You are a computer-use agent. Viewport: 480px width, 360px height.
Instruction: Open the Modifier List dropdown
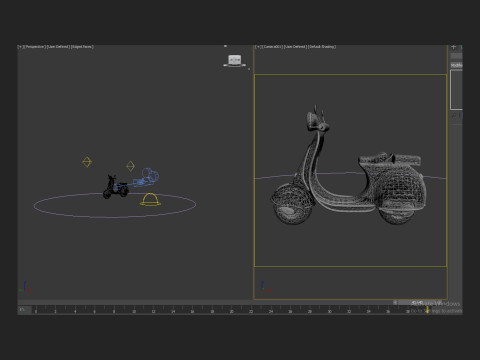[x=456, y=65]
